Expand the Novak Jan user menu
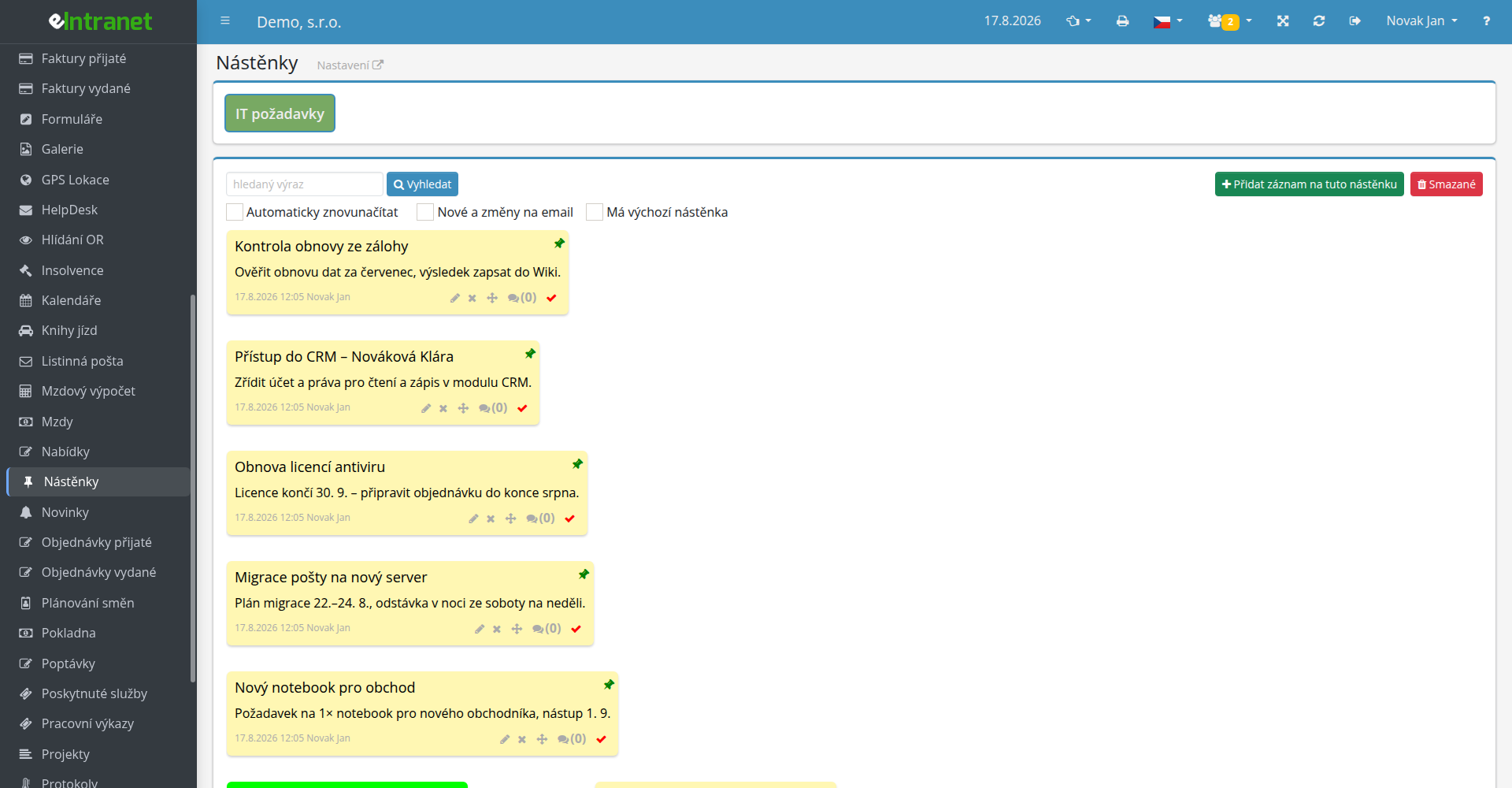The height and width of the screenshot is (788, 1512). (1422, 21)
